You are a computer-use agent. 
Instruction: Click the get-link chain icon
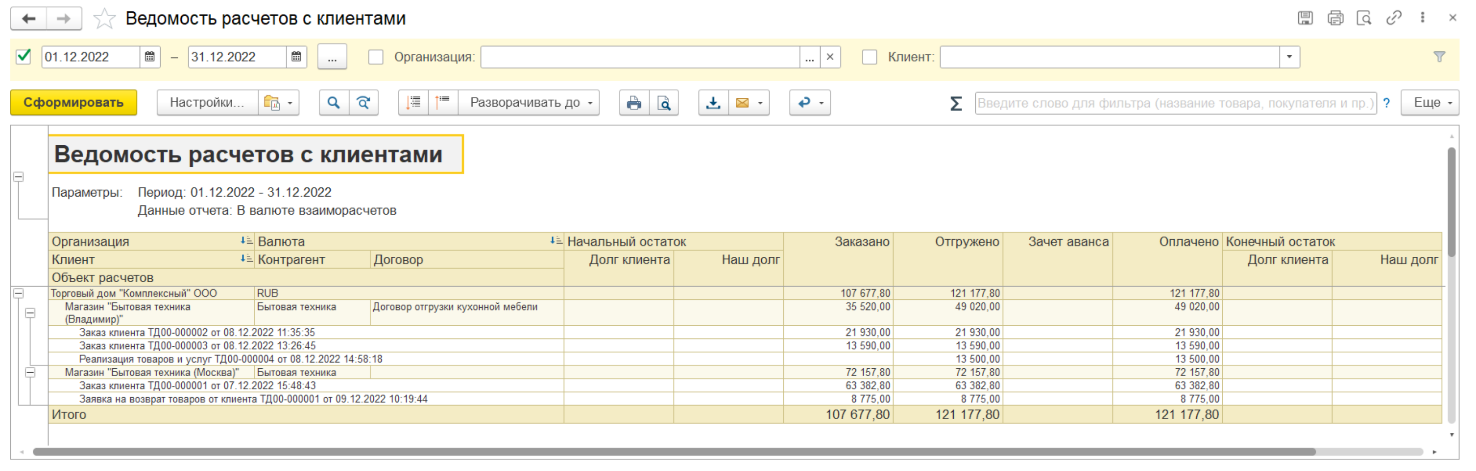[1393, 18]
